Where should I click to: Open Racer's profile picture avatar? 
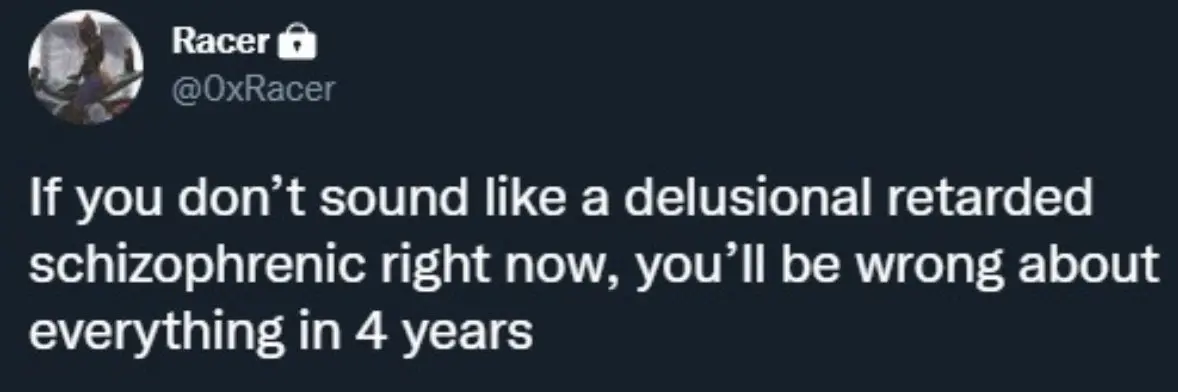click(x=86, y=68)
